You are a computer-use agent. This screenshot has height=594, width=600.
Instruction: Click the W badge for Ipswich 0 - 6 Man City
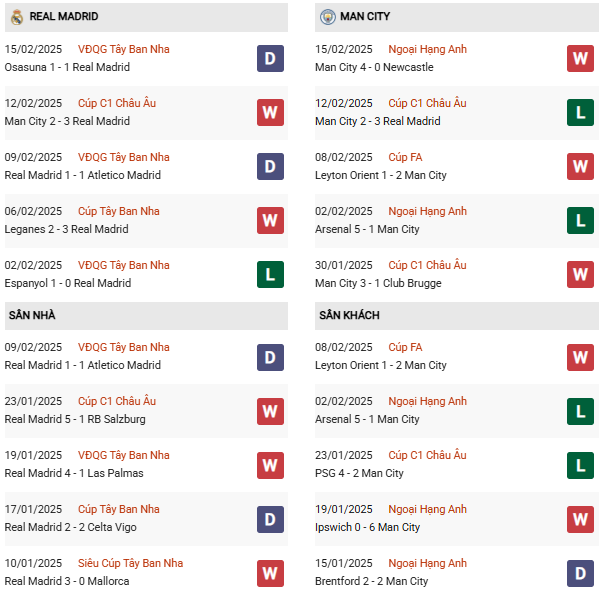click(580, 519)
